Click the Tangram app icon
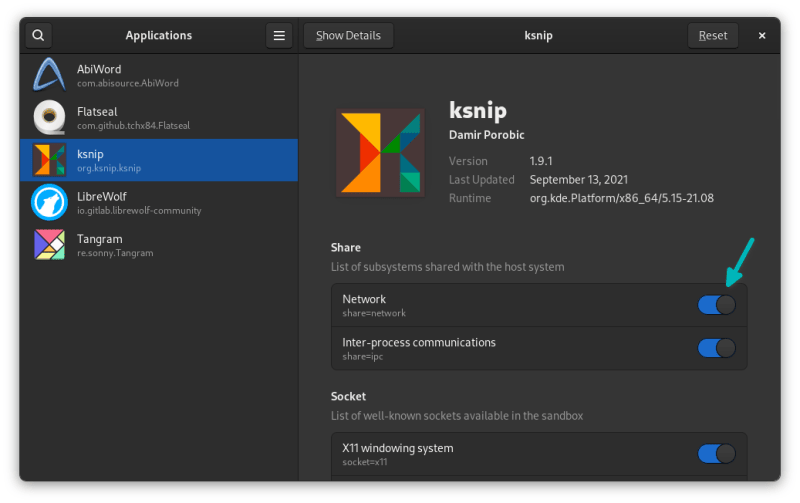Screen dimensions: 800x503 click(49, 245)
